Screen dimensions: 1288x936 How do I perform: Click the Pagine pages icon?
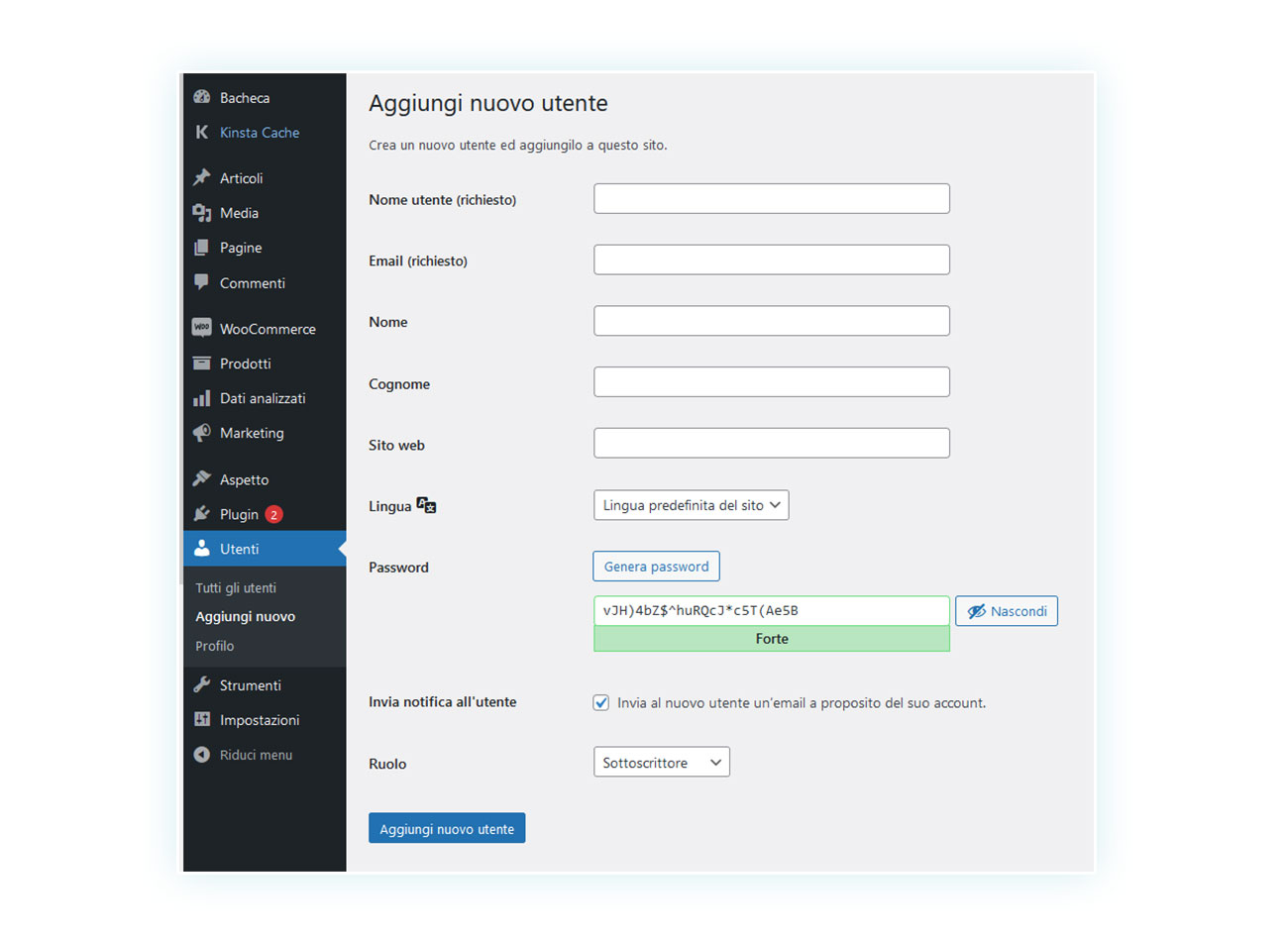[202, 248]
